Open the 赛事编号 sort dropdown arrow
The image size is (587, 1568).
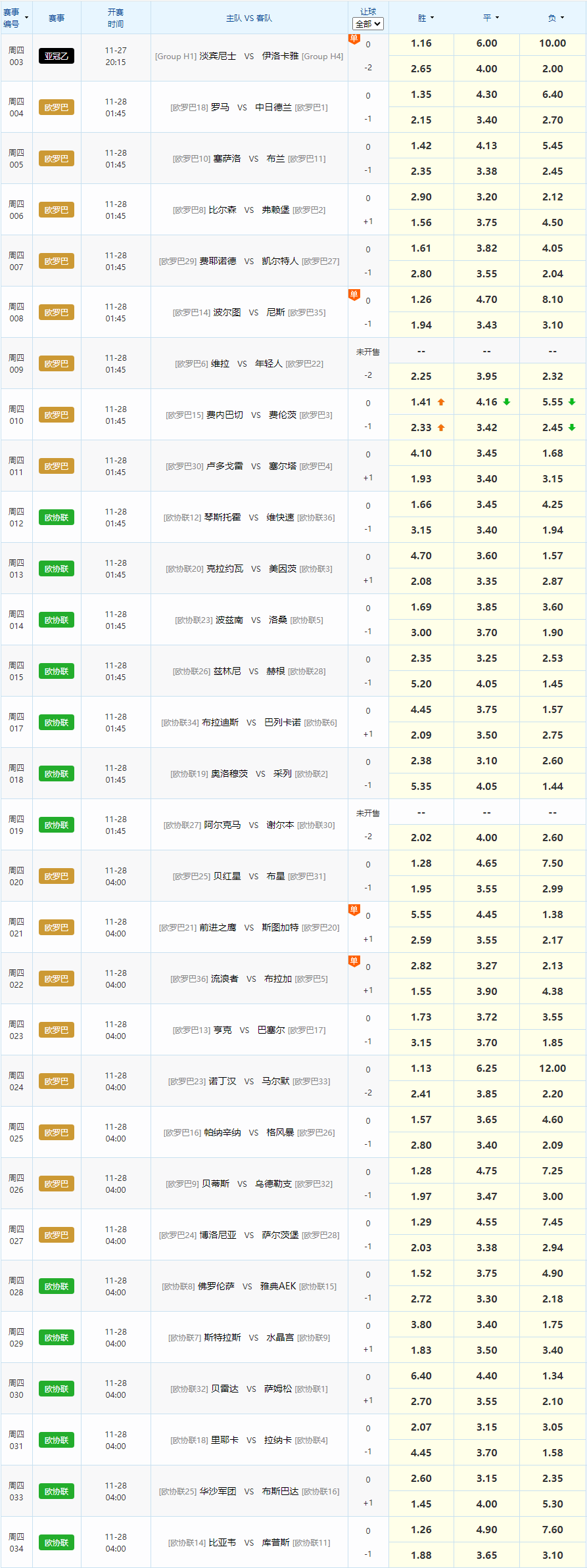[26, 18]
